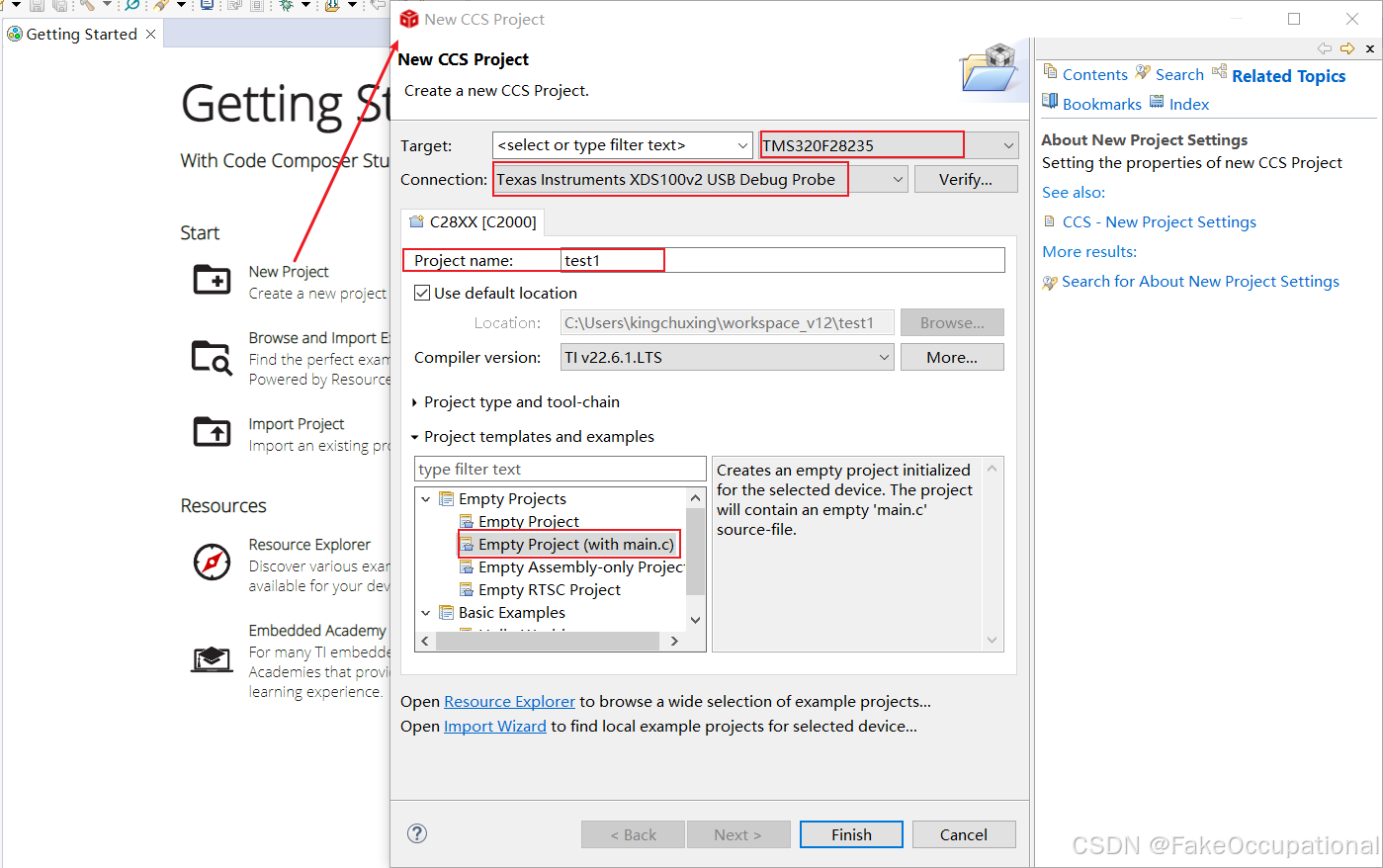The width and height of the screenshot is (1383, 868).
Task: Select Empty RTSC Project template
Action: point(550,590)
